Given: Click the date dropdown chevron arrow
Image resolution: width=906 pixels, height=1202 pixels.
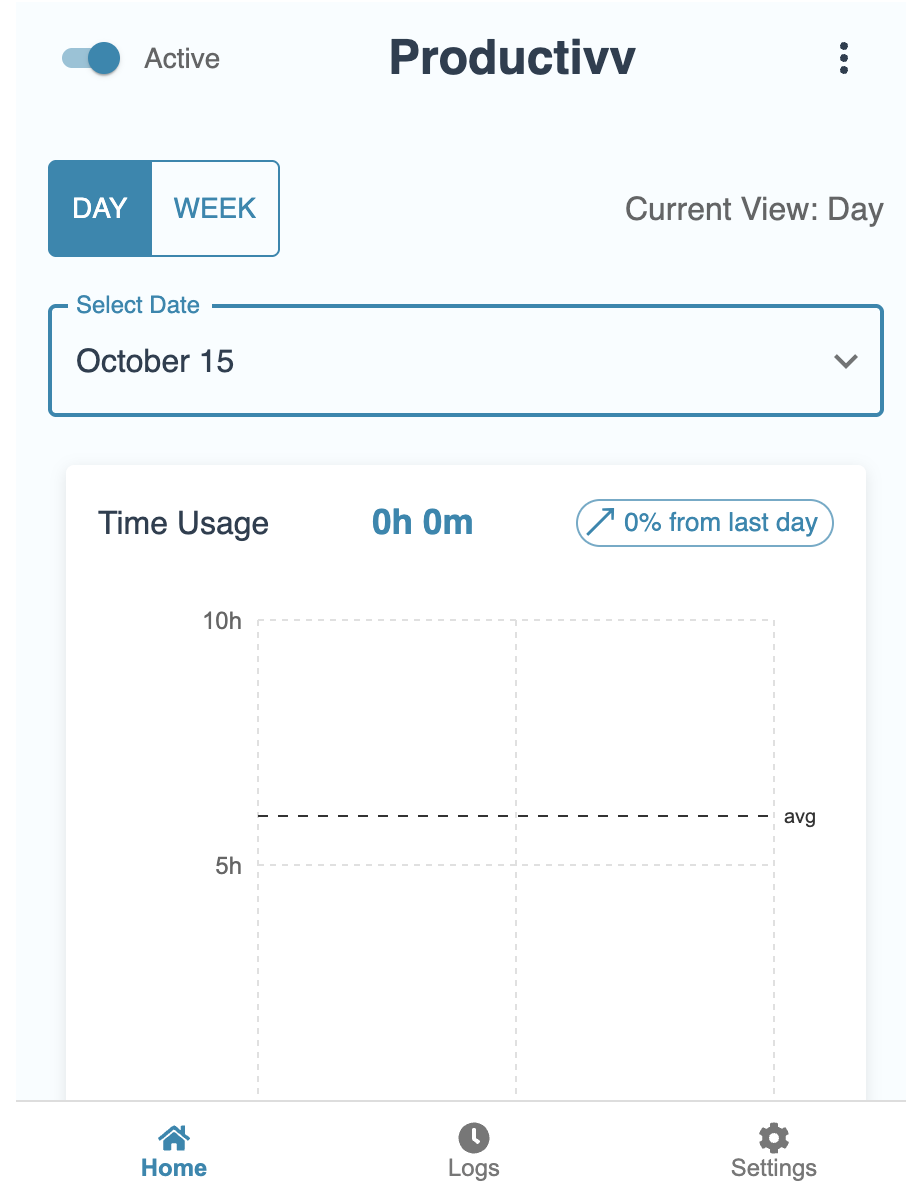Looking at the screenshot, I should point(846,361).
